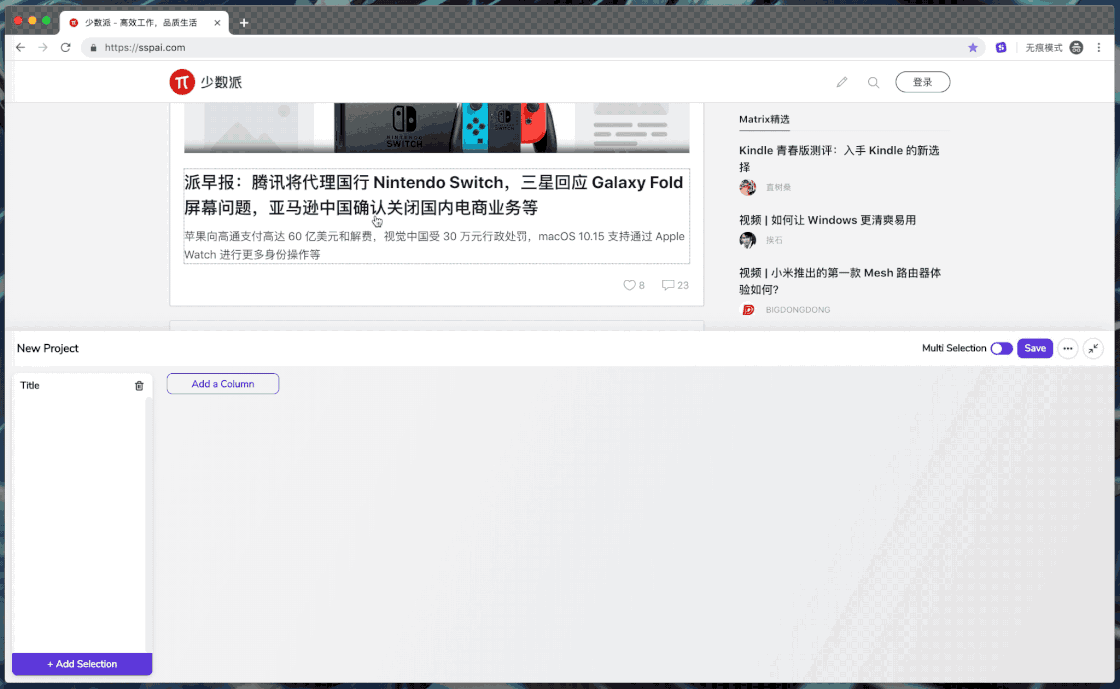Select the 少数派 browser tab

coord(143,23)
